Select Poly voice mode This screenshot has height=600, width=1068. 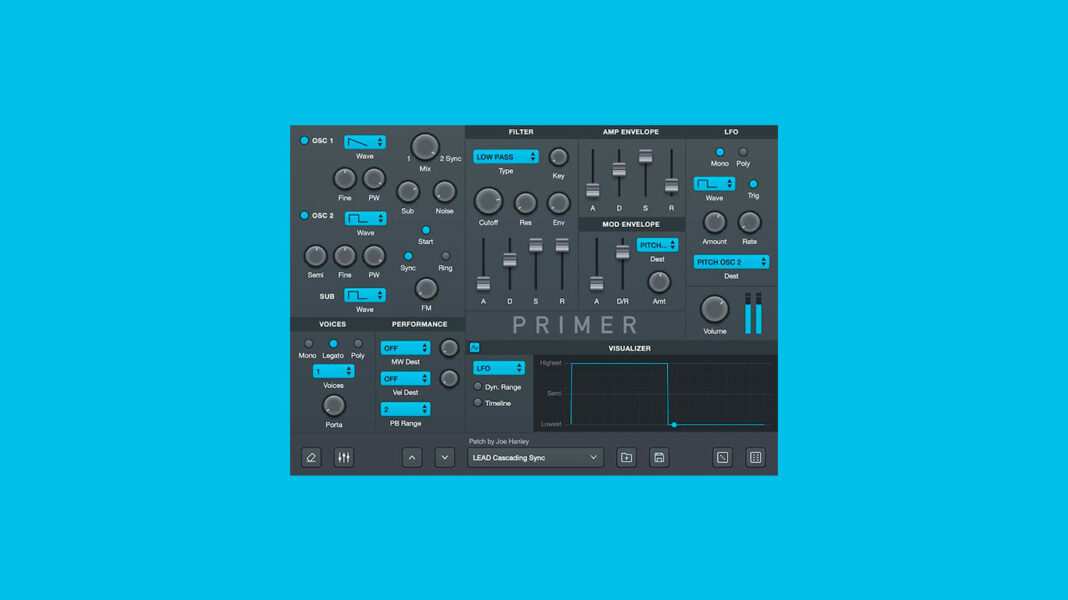[x=358, y=344]
